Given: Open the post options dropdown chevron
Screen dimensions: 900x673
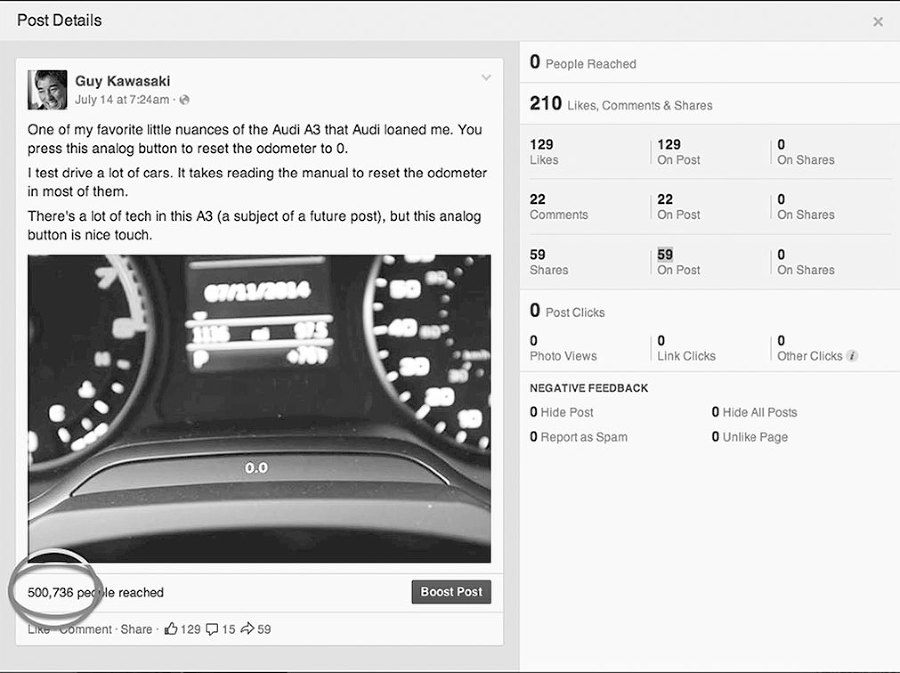Looking at the screenshot, I should click(x=486, y=78).
